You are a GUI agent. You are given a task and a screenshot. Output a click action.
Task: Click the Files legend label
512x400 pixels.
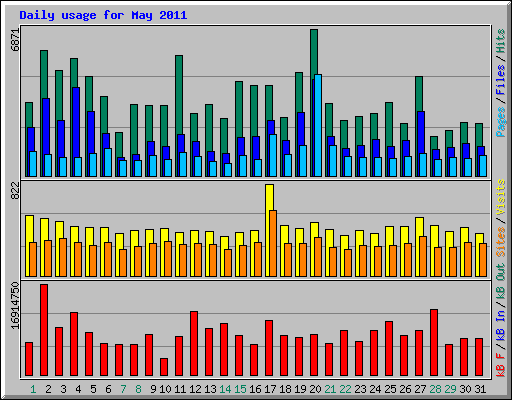tap(500, 80)
